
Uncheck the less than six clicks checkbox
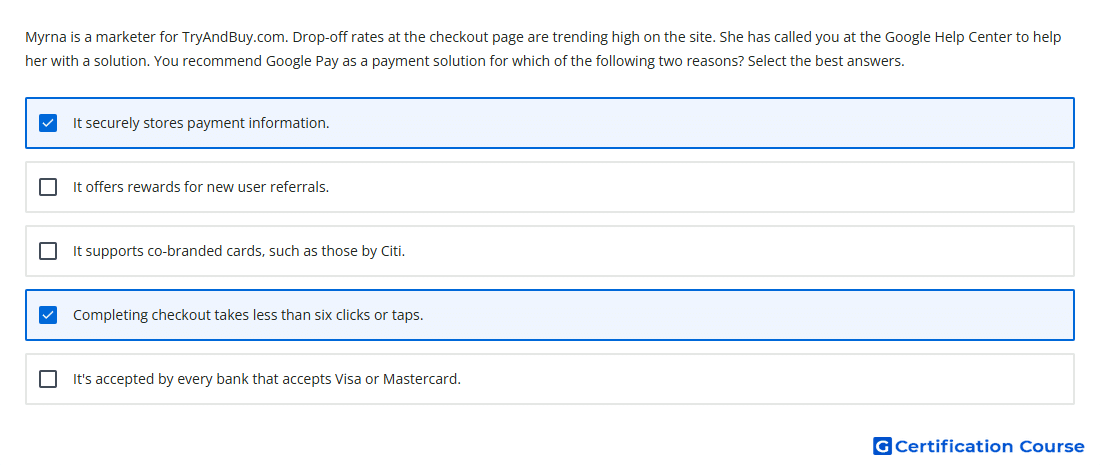[x=48, y=315]
